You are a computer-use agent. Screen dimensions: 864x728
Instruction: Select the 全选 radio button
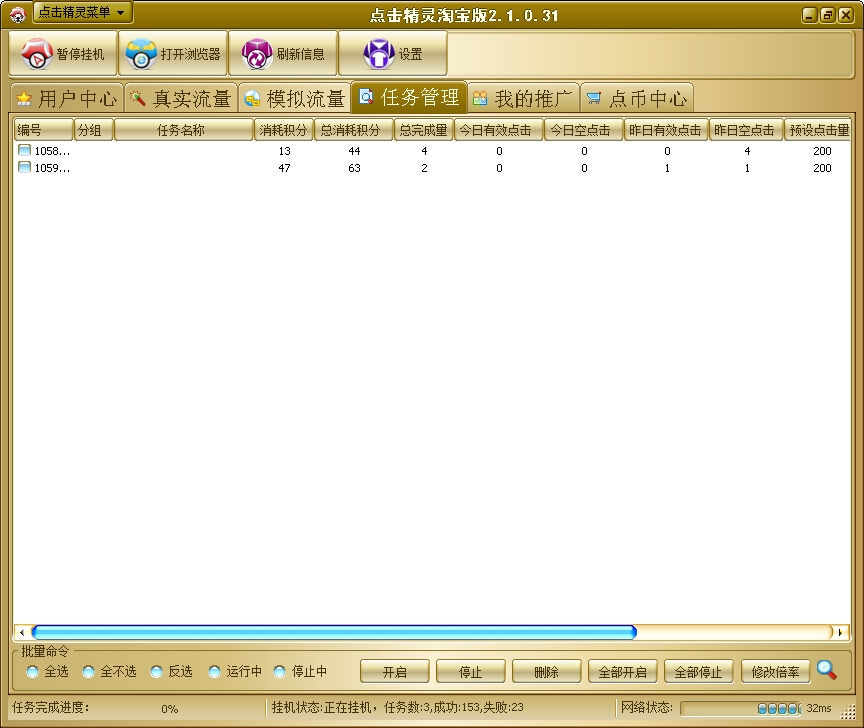(x=33, y=671)
